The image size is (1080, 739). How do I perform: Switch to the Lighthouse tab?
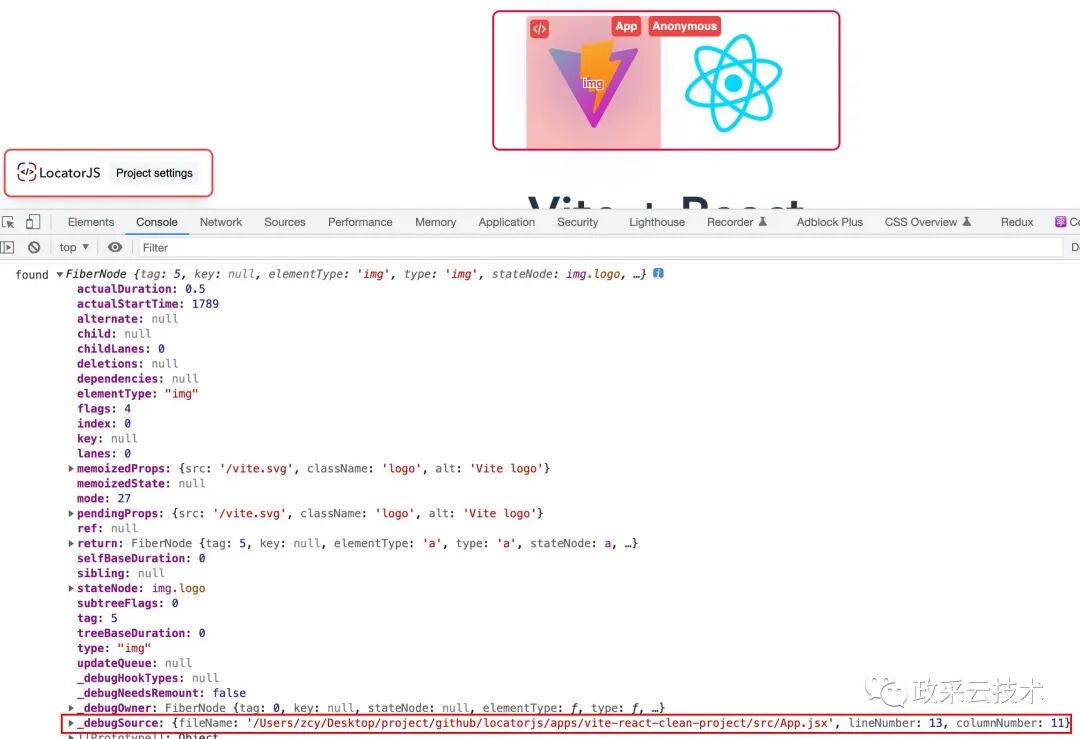pos(656,222)
